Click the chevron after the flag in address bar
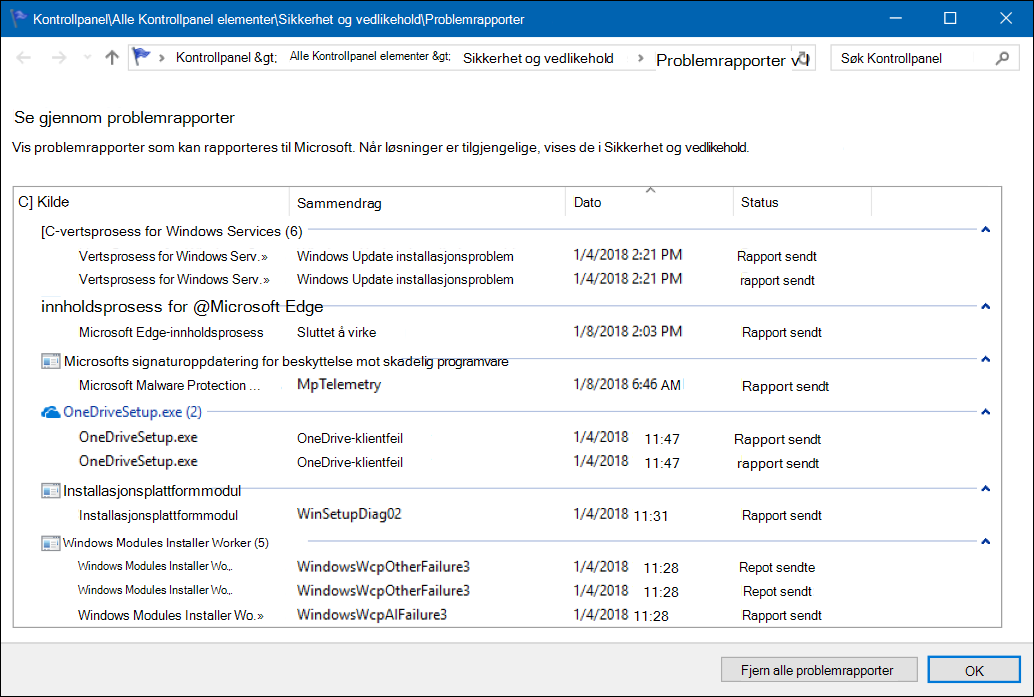This screenshot has width=1034, height=697. coord(162,58)
